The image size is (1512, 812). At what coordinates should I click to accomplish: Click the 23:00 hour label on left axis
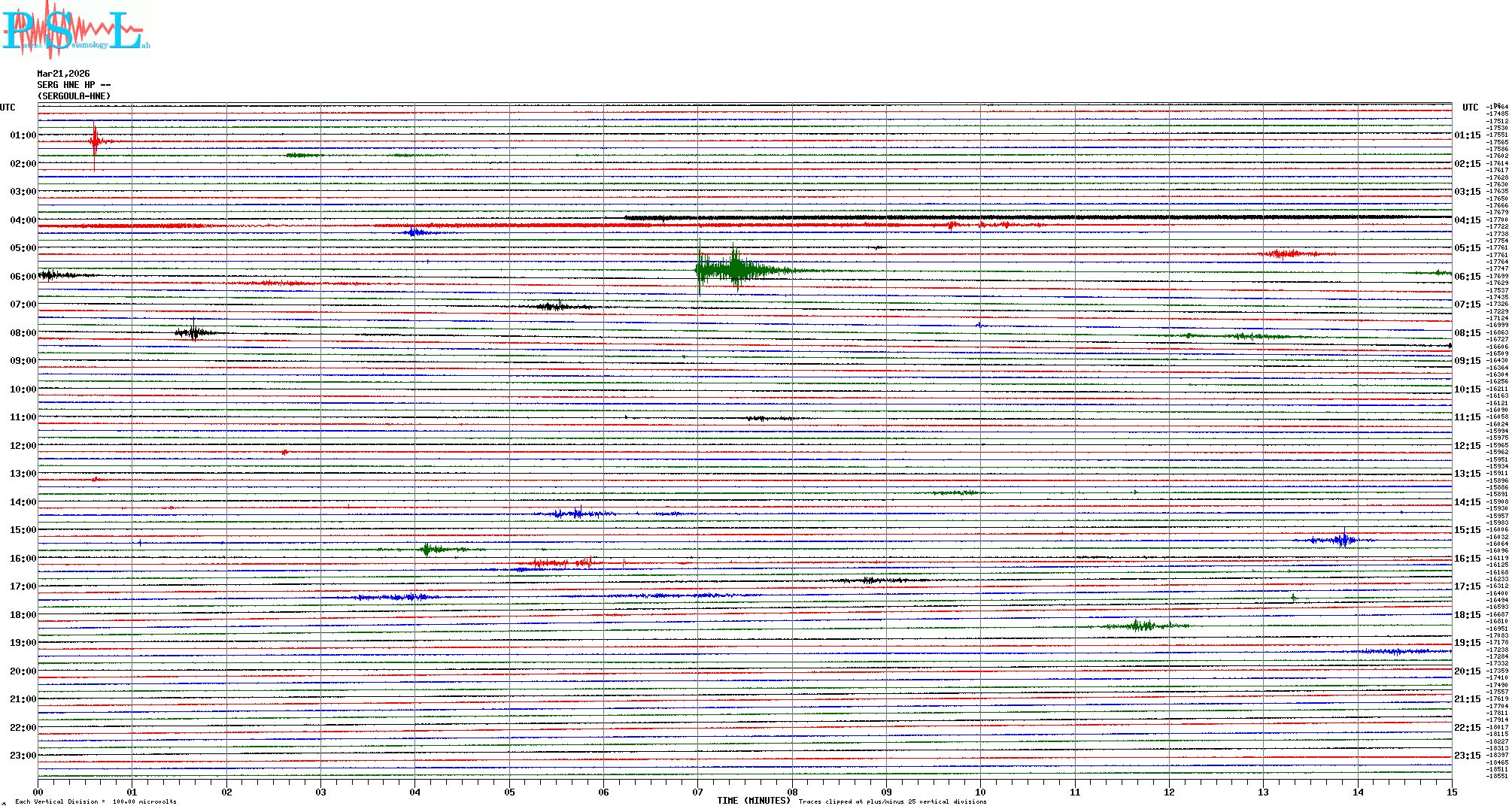point(23,756)
